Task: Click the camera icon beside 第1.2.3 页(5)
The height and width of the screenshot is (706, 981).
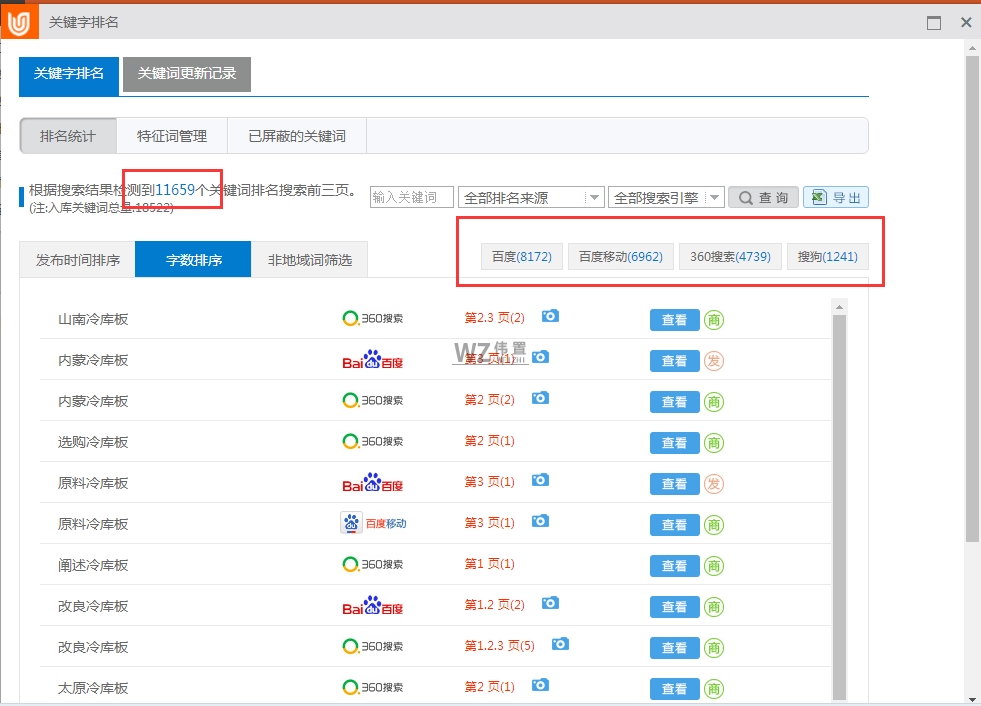Action: [560, 645]
